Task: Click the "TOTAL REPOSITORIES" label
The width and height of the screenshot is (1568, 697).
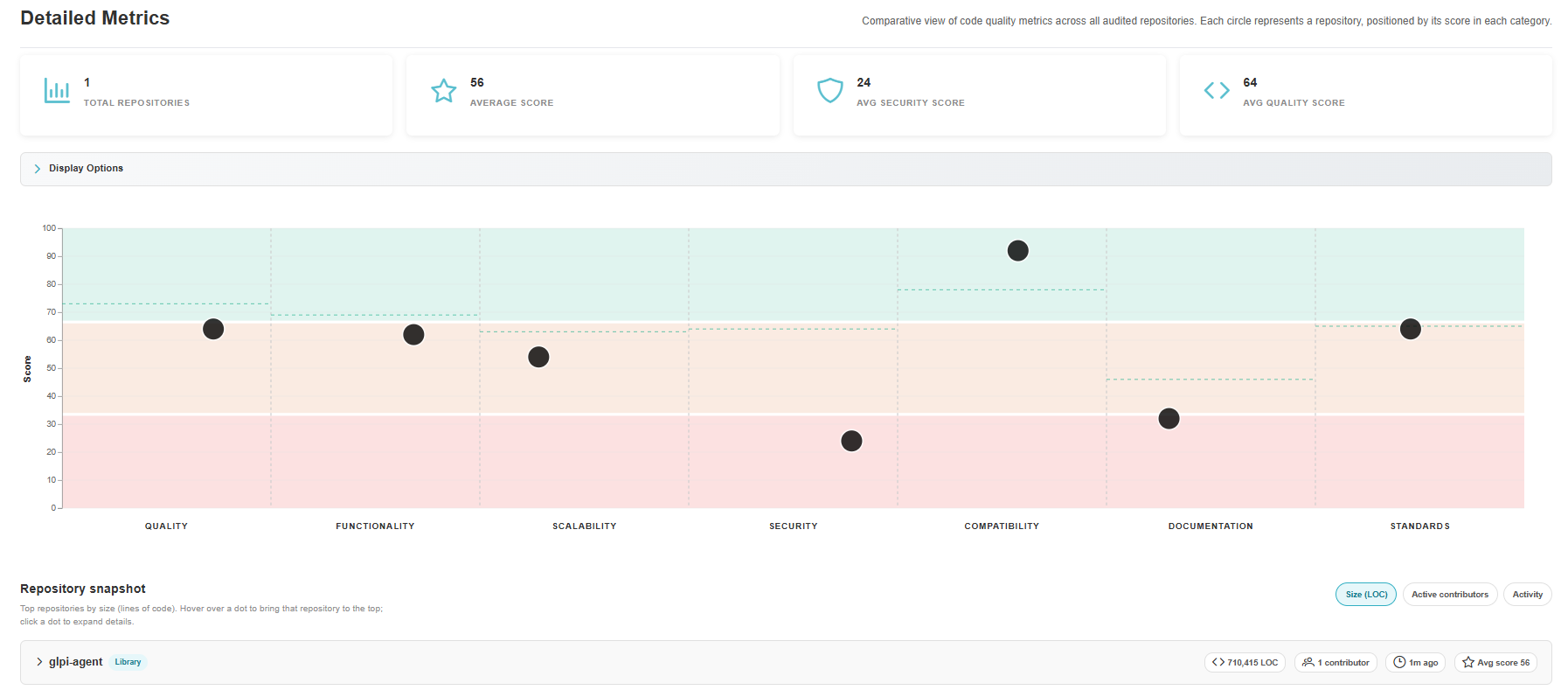Action: pyautogui.click(x=136, y=103)
